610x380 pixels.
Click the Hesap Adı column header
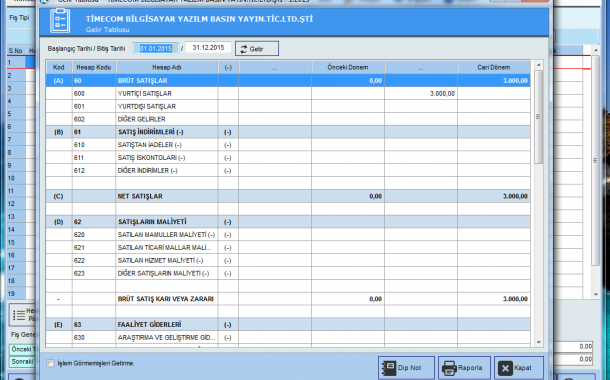tap(167, 67)
